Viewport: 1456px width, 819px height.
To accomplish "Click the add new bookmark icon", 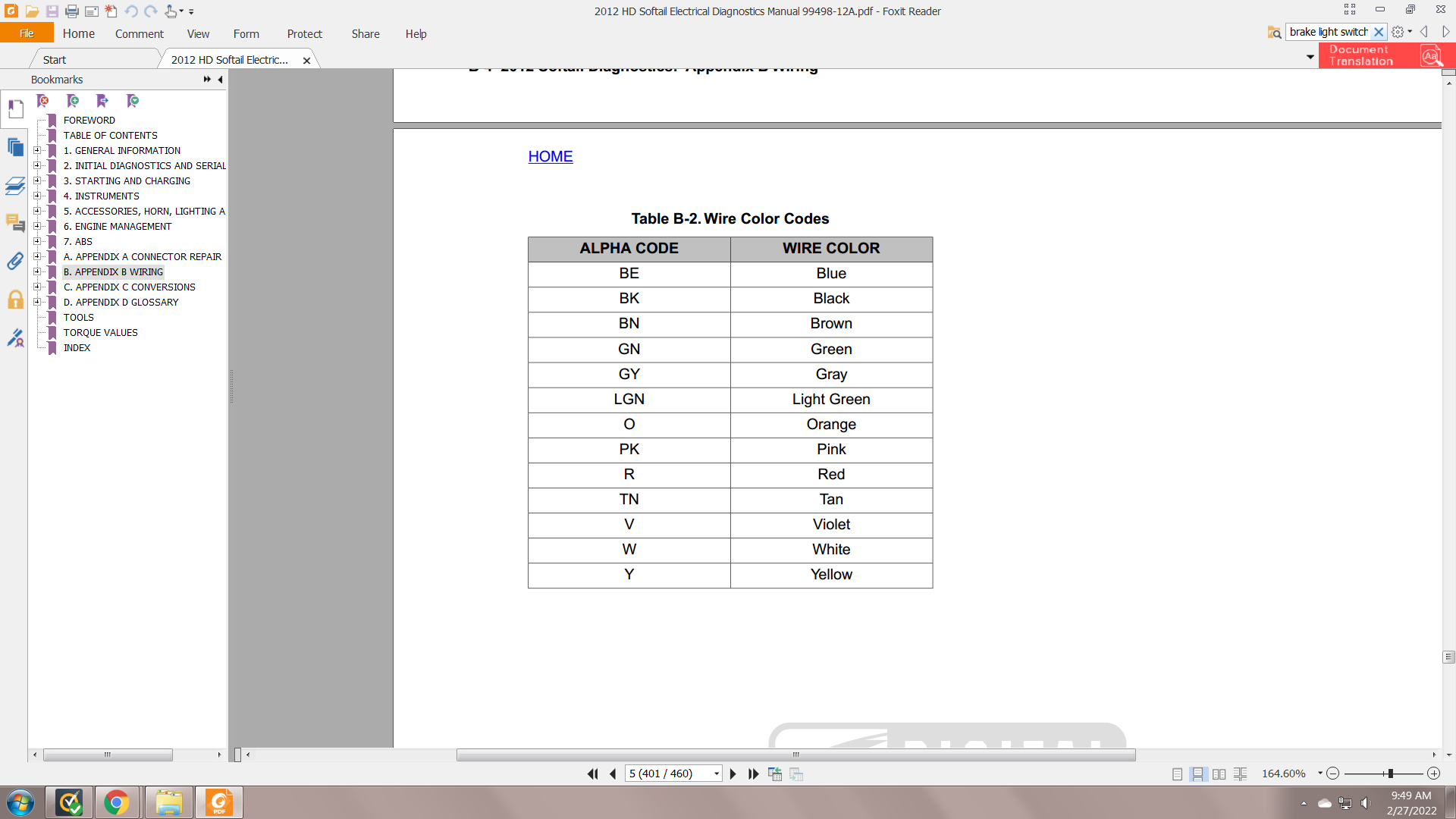I will (73, 101).
